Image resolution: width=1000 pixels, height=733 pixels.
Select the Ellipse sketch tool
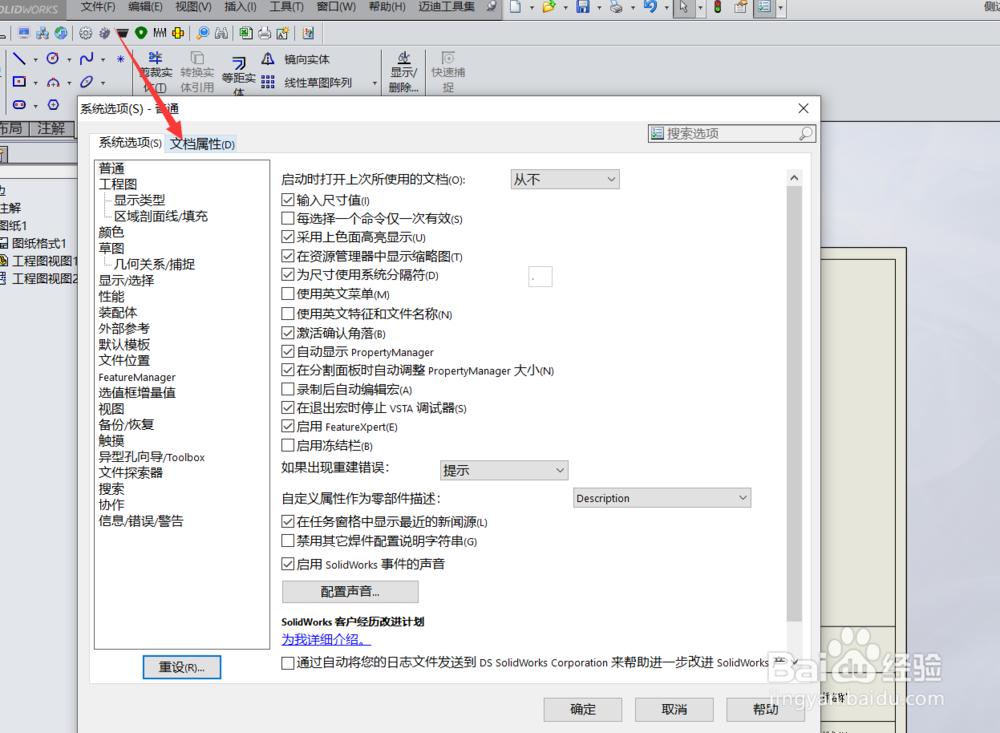click(x=87, y=82)
